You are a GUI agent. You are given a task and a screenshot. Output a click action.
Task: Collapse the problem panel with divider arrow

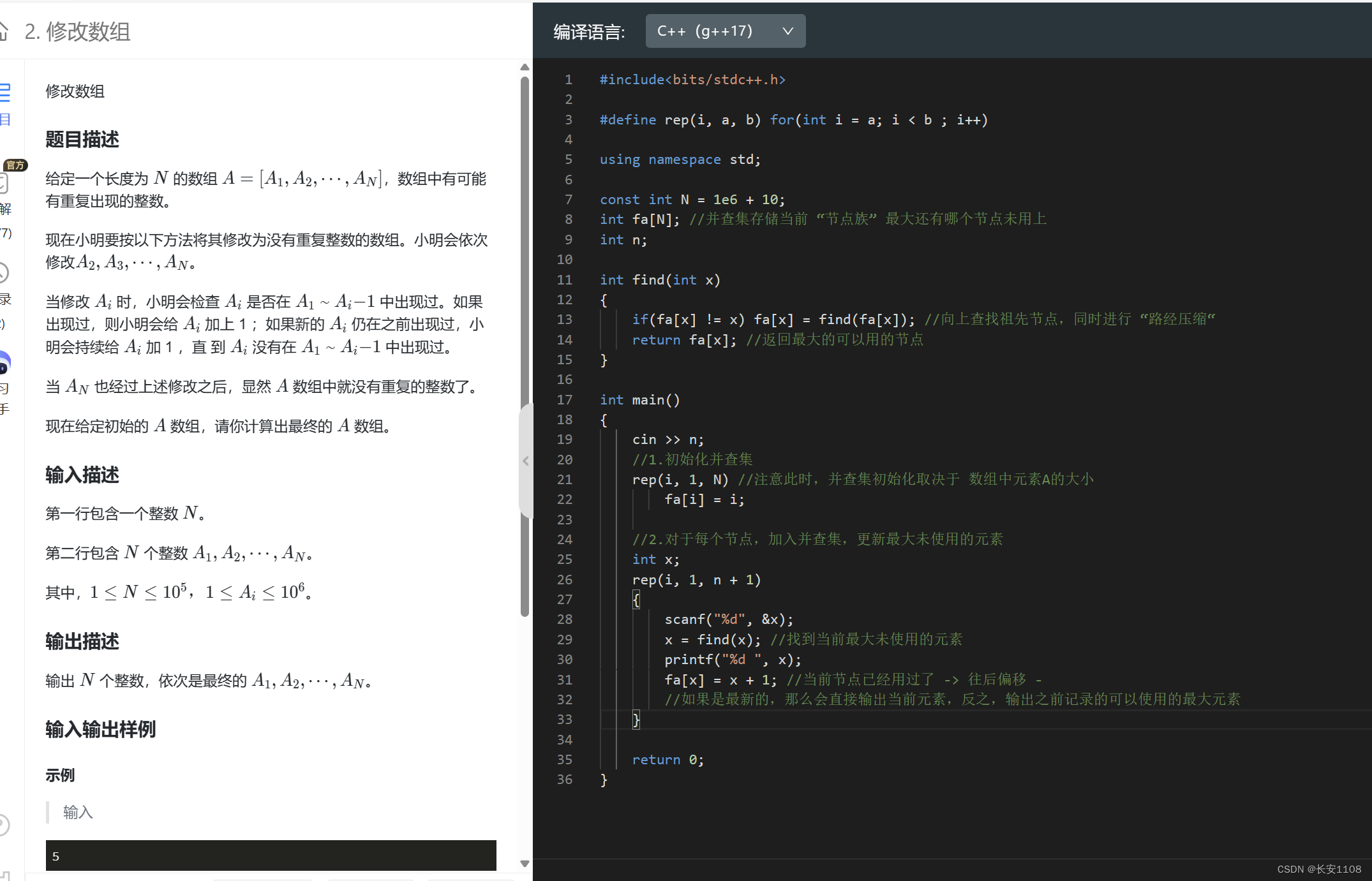(526, 461)
